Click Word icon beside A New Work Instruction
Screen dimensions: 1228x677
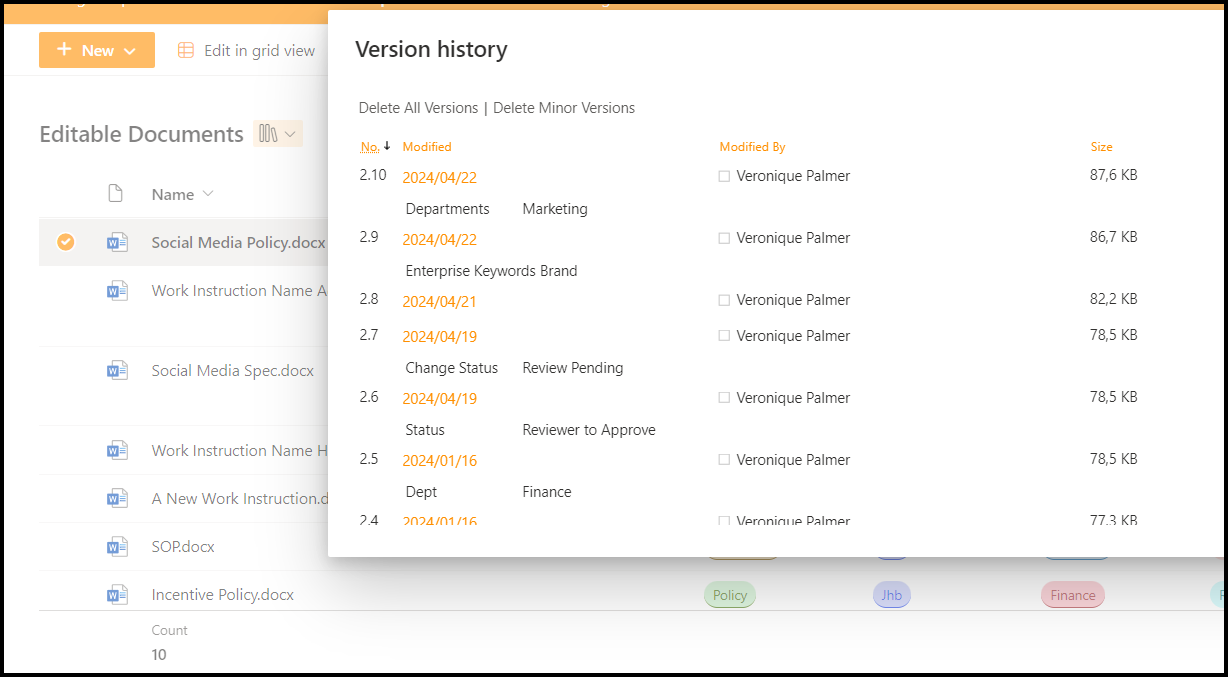[117, 498]
